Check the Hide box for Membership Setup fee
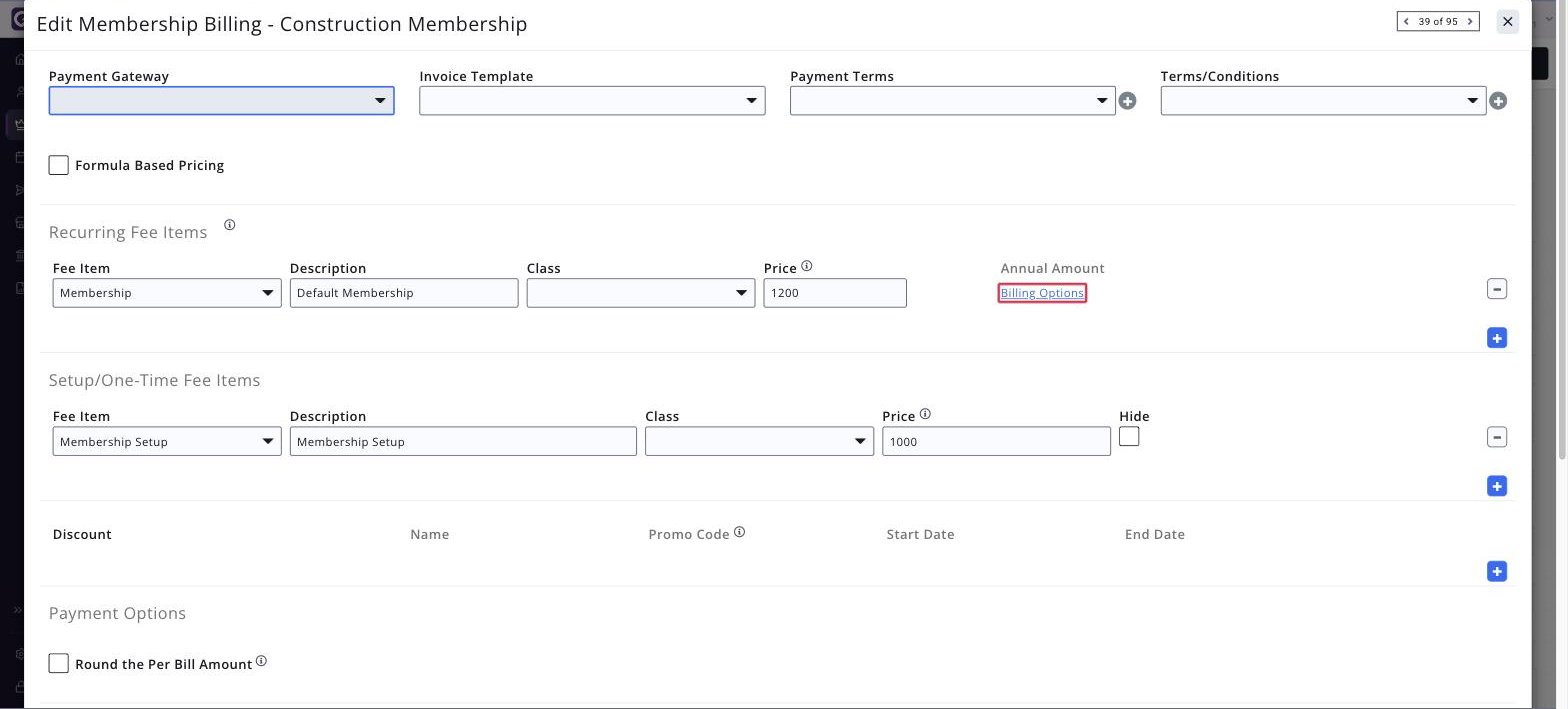This screenshot has width=1568, height=709. (x=1129, y=436)
